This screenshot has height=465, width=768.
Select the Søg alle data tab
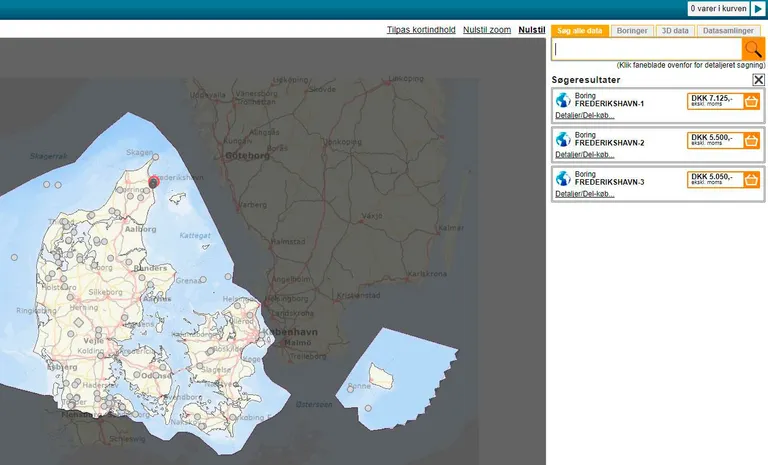(x=579, y=31)
